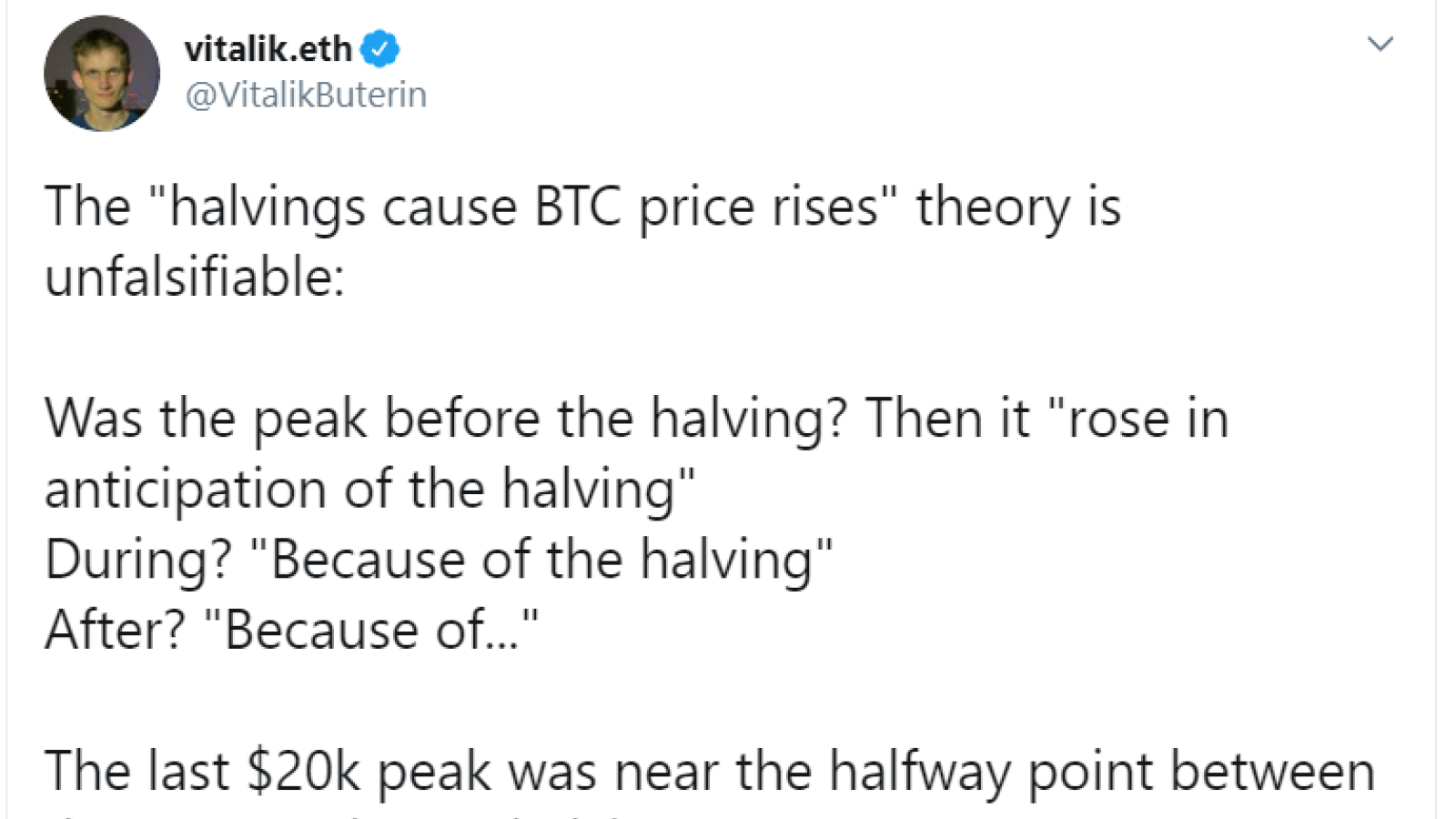Click the words "halfway point between" in the tweet
The height and width of the screenshot is (819, 1456).
(x=1101, y=772)
